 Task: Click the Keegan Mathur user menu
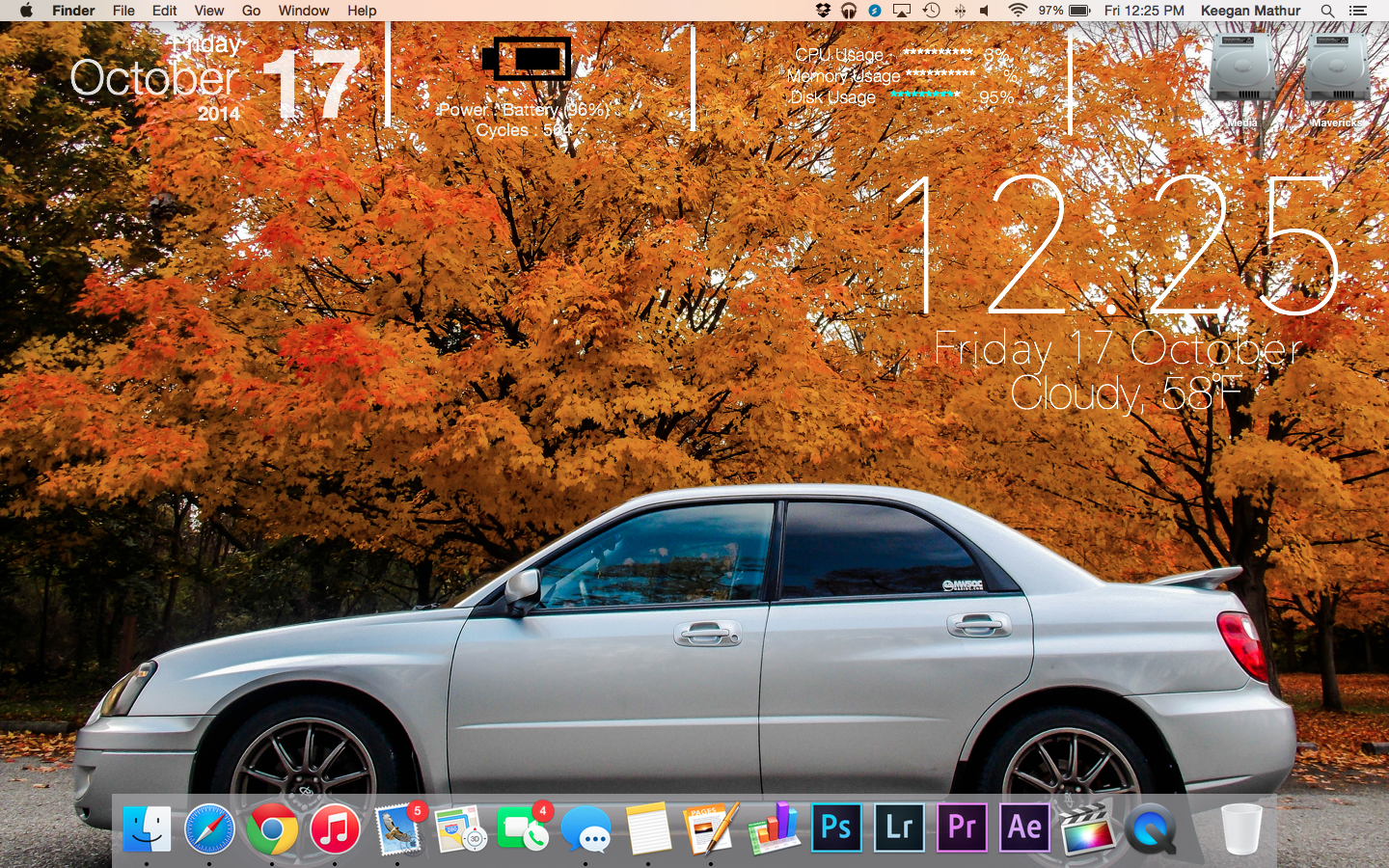click(1251, 11)
